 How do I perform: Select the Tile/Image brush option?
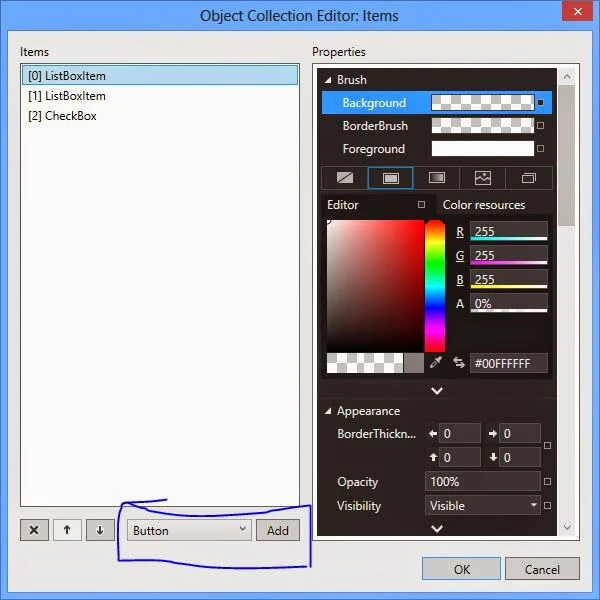pos(483,178)
